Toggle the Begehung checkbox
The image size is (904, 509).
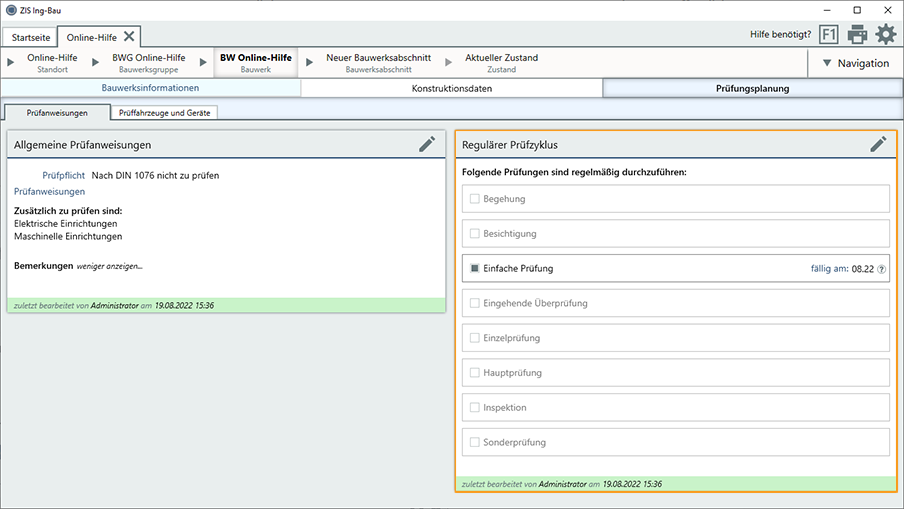(475, 199)
